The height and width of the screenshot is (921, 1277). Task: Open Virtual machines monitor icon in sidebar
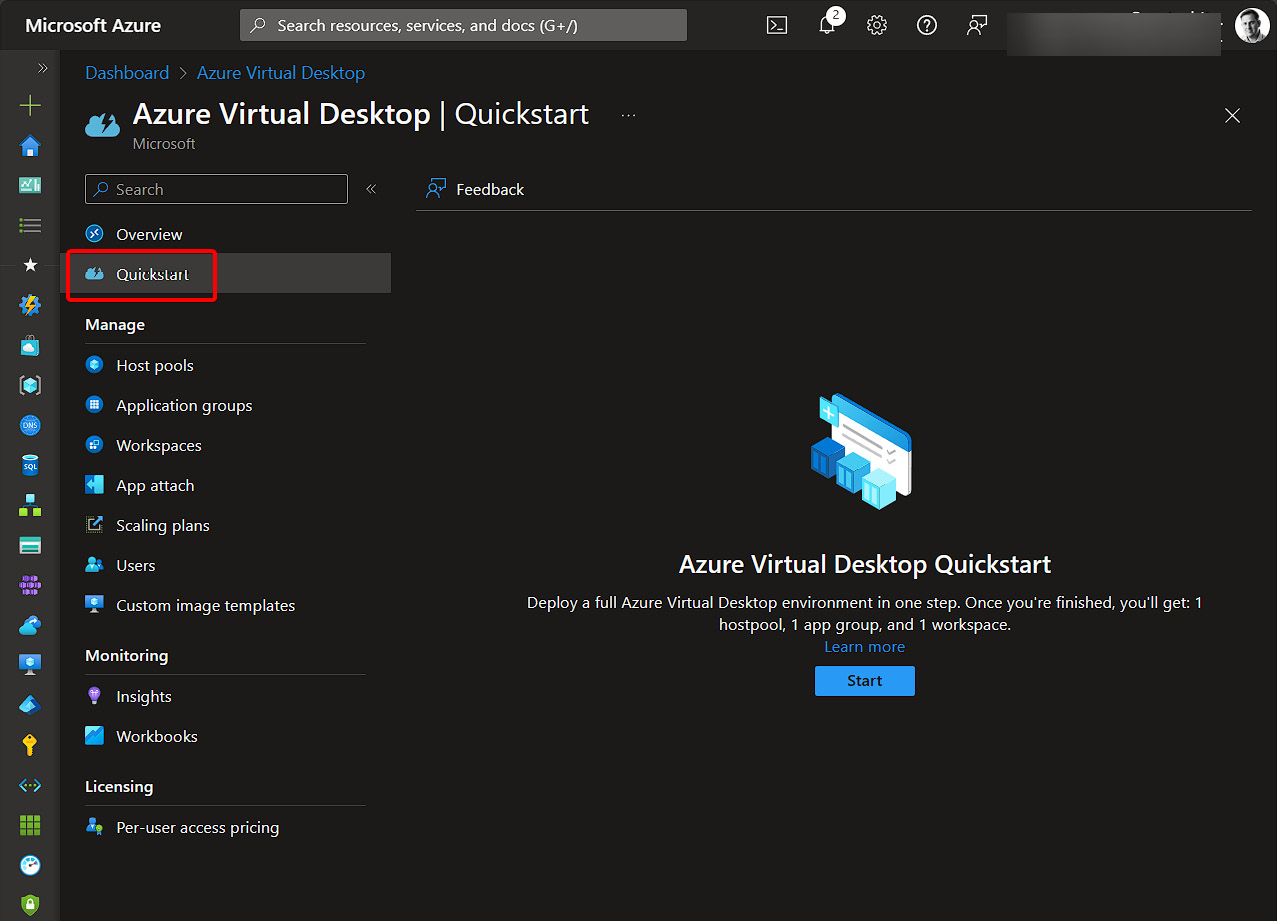click(x=30, y=664)
